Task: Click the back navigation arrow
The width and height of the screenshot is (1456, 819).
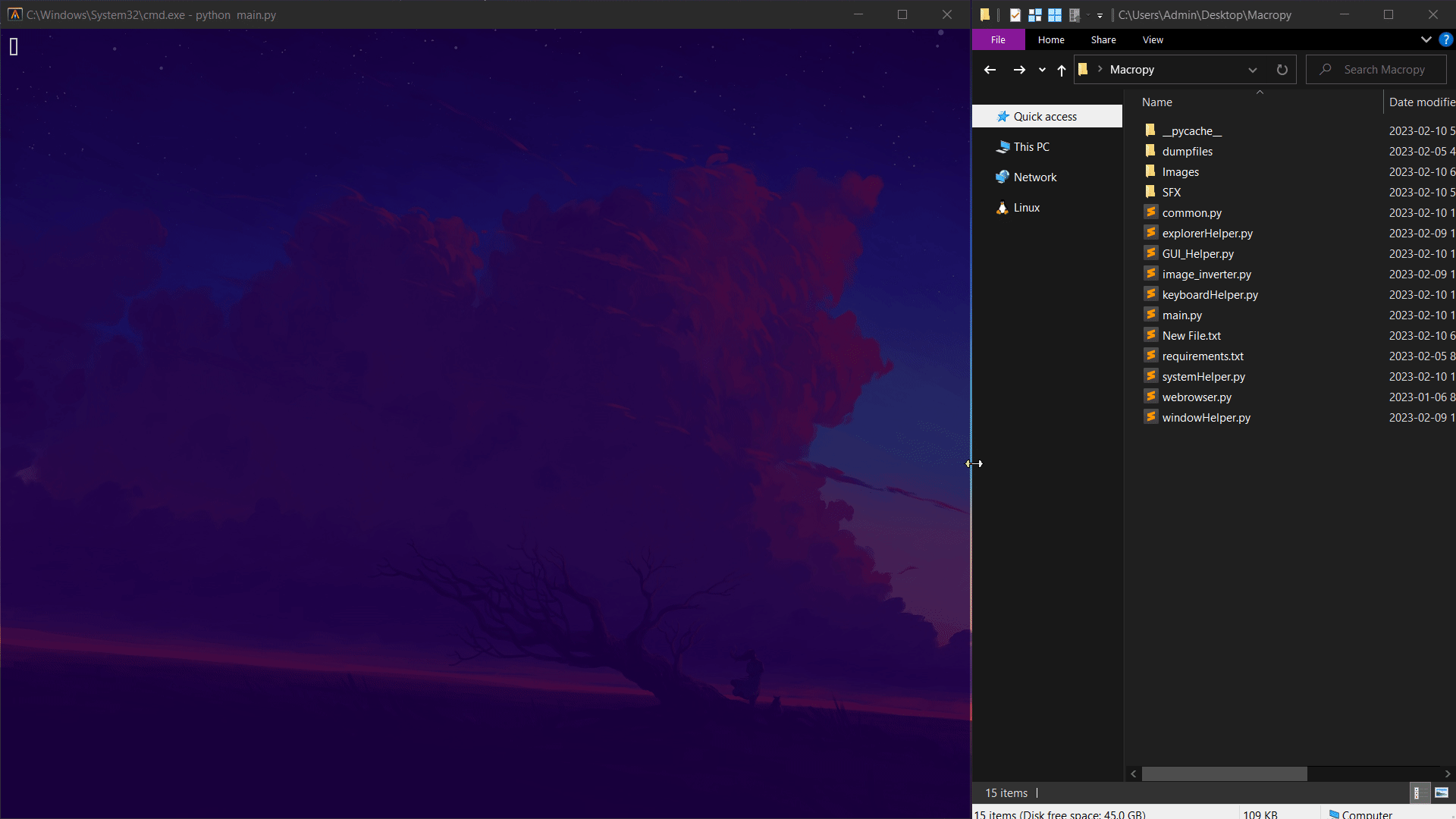Action: pyautogui.click(x=990, y=69)
